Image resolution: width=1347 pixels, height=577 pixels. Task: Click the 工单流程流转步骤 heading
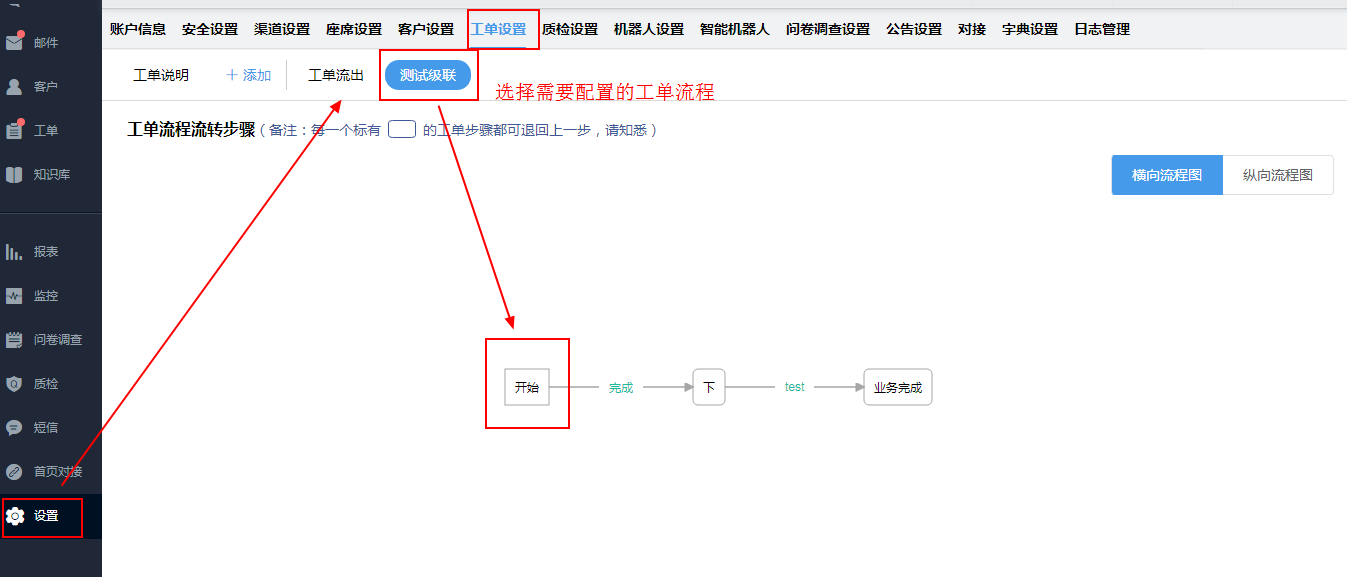click(192, 130)
